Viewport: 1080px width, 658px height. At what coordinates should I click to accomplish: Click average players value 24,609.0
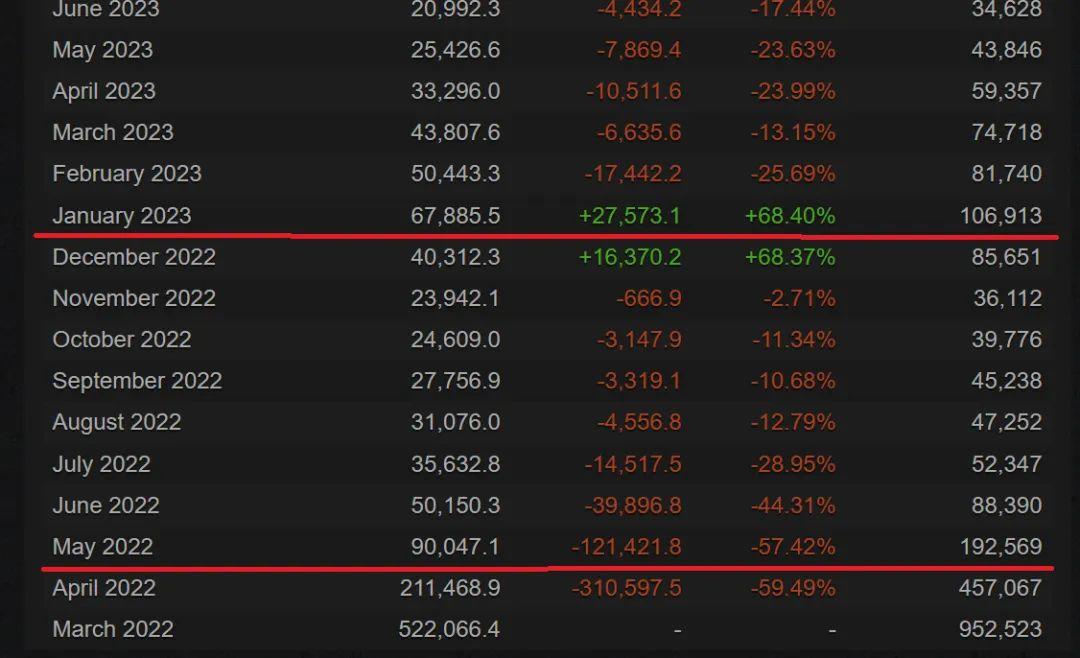coord(455,340)
